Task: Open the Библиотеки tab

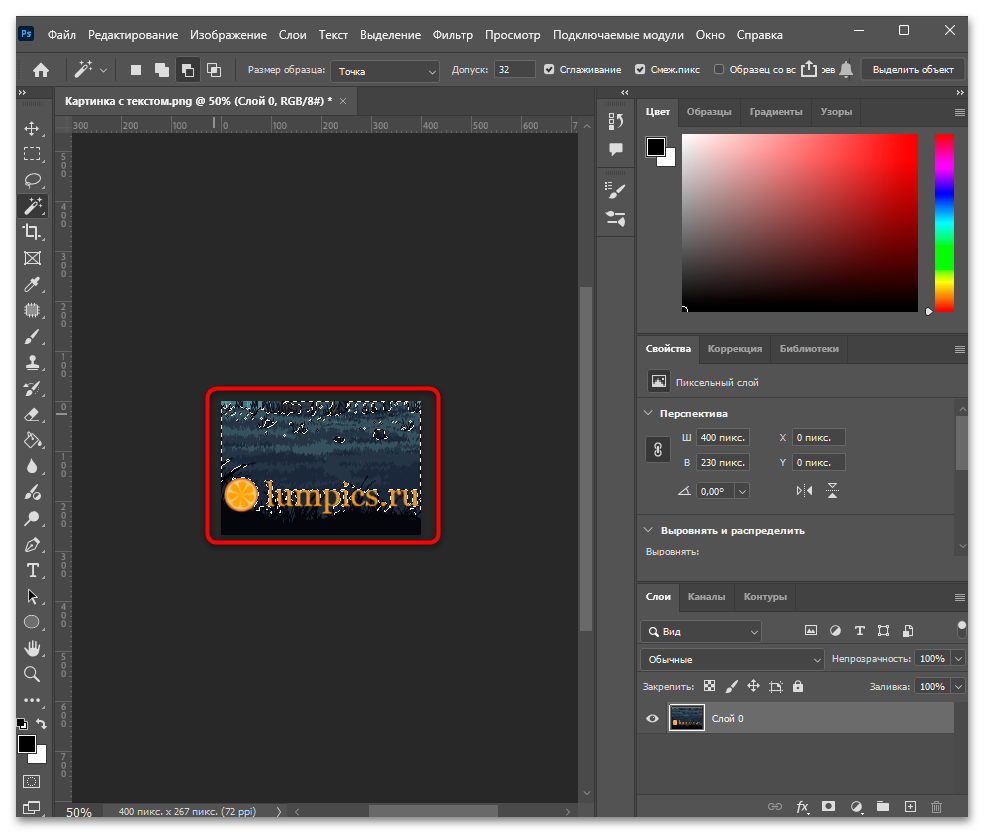Action: pyautogui.click(x=809, y=349)
